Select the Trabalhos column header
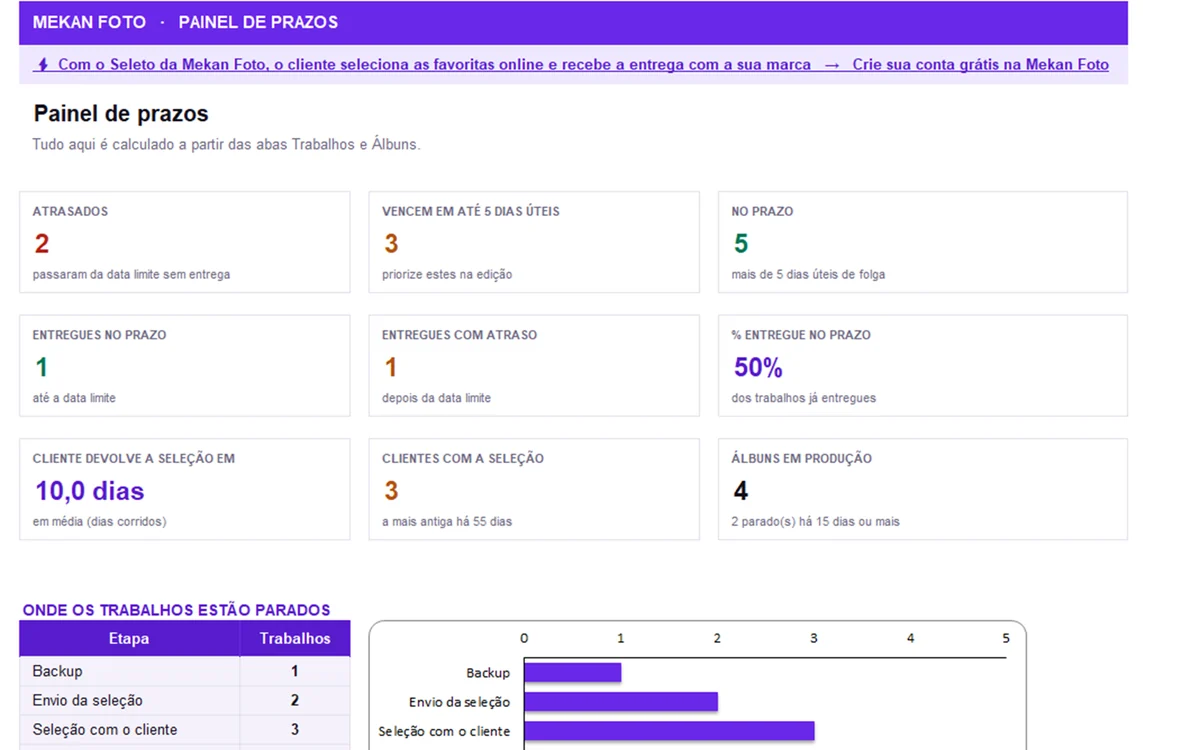The height and width of the screenshot is (750, 1200). point(295,638)
